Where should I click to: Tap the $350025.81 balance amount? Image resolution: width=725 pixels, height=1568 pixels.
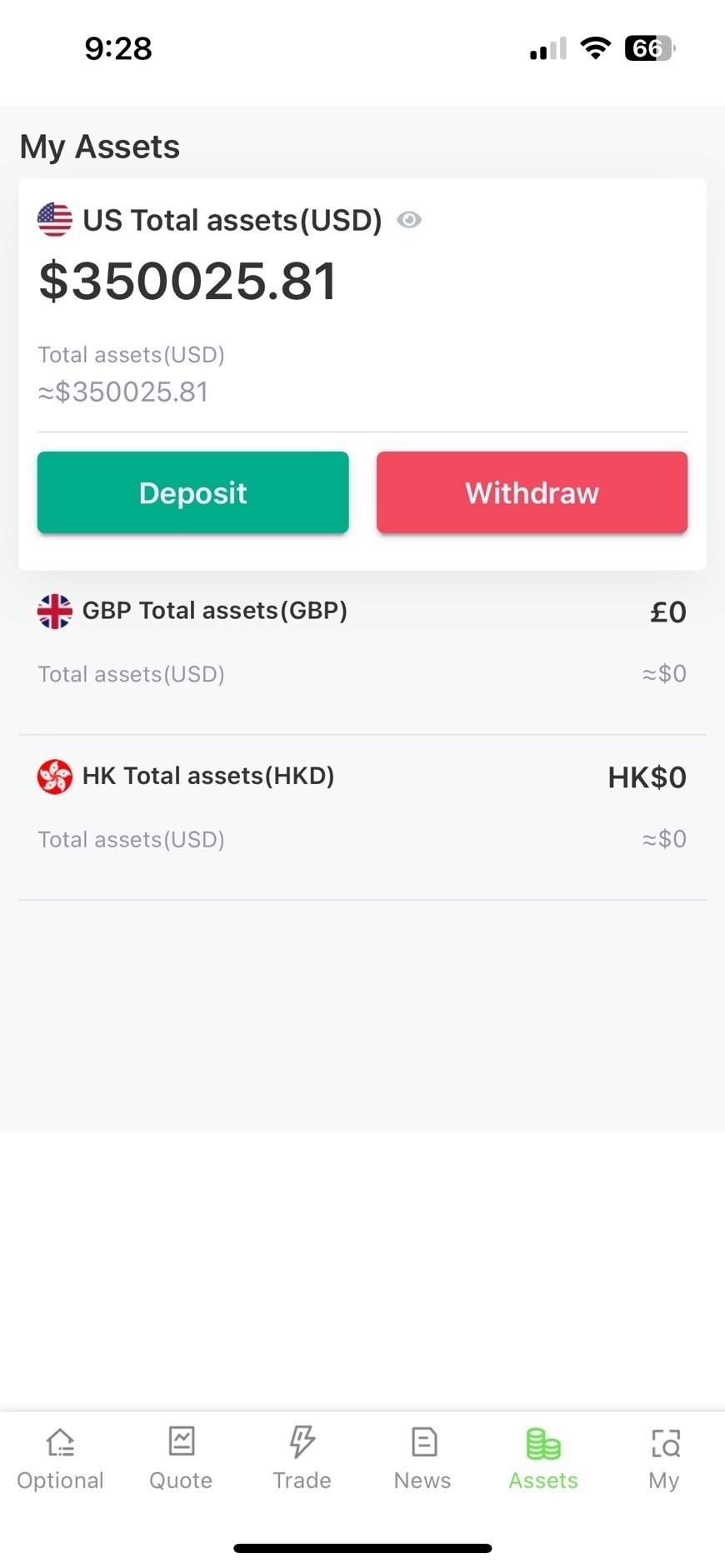coord(188,281)
